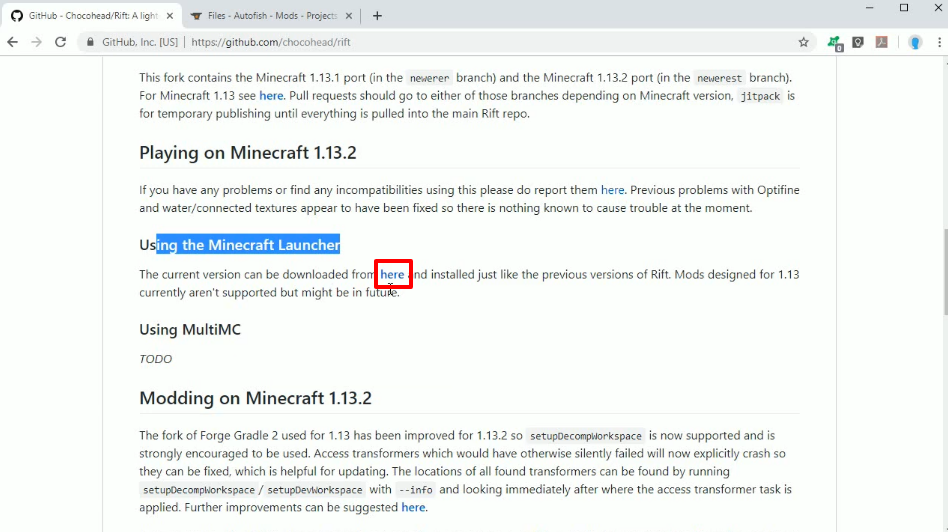Open a new browser tab
The height and width of the screenshot is (532, 948).
coord(377,16)
